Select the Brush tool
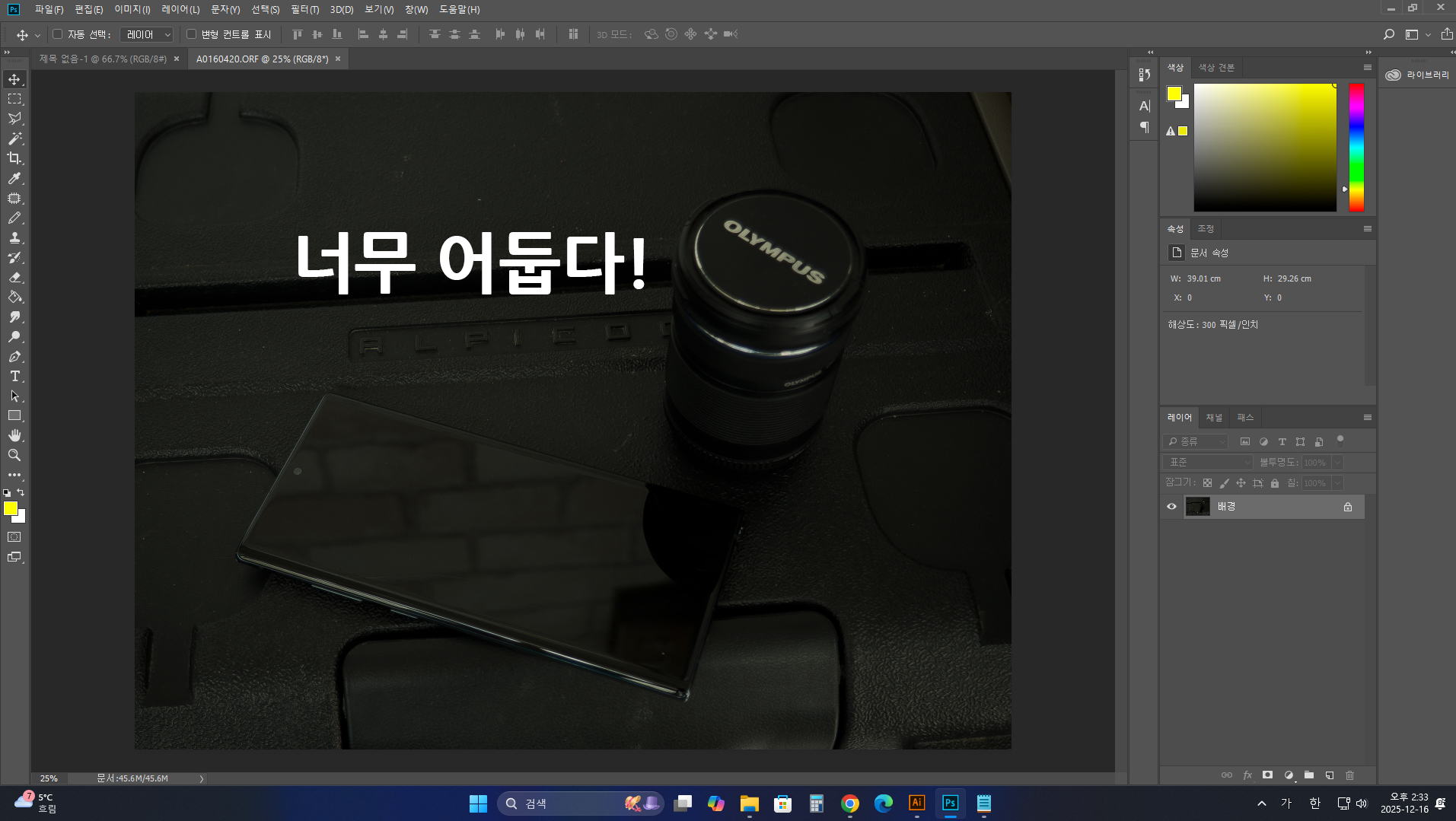Image resolution: width=1456 pixels, height=821 pixels. point(14,218)
